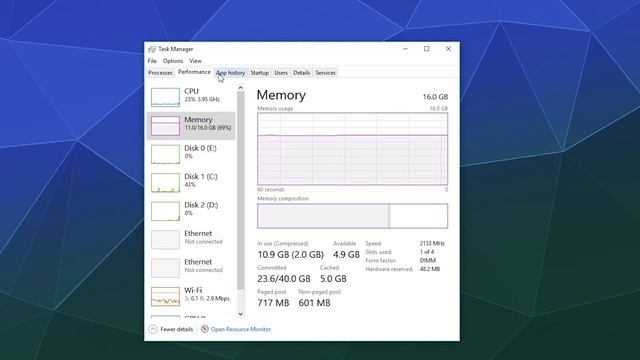Select the Disk 2 (D:) graph thumbnail
Screen dimensions: 640x360
165,211
